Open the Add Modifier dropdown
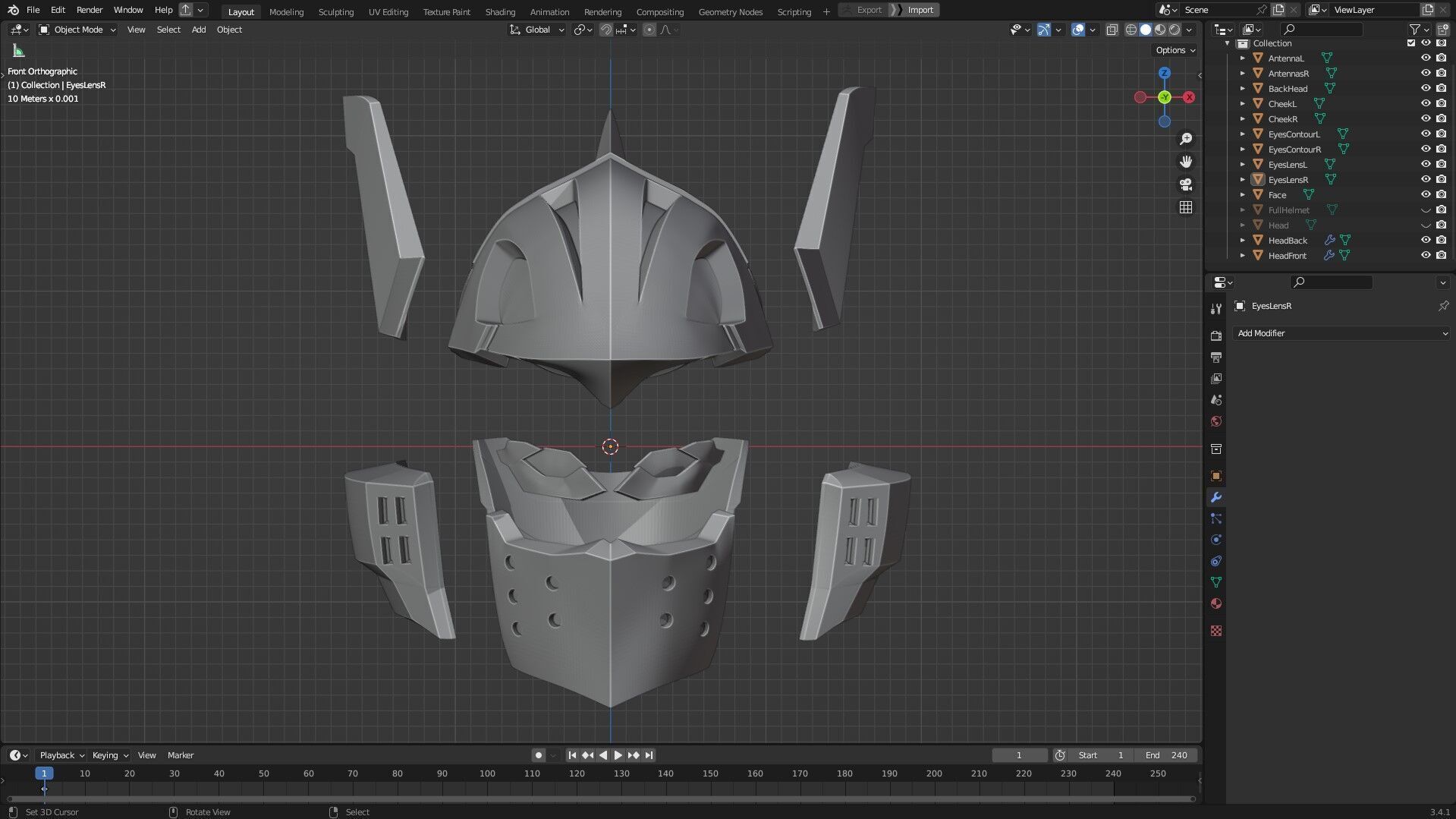Image resolution: width=1456 pixels, height=819 pixels. [1341, 333]
